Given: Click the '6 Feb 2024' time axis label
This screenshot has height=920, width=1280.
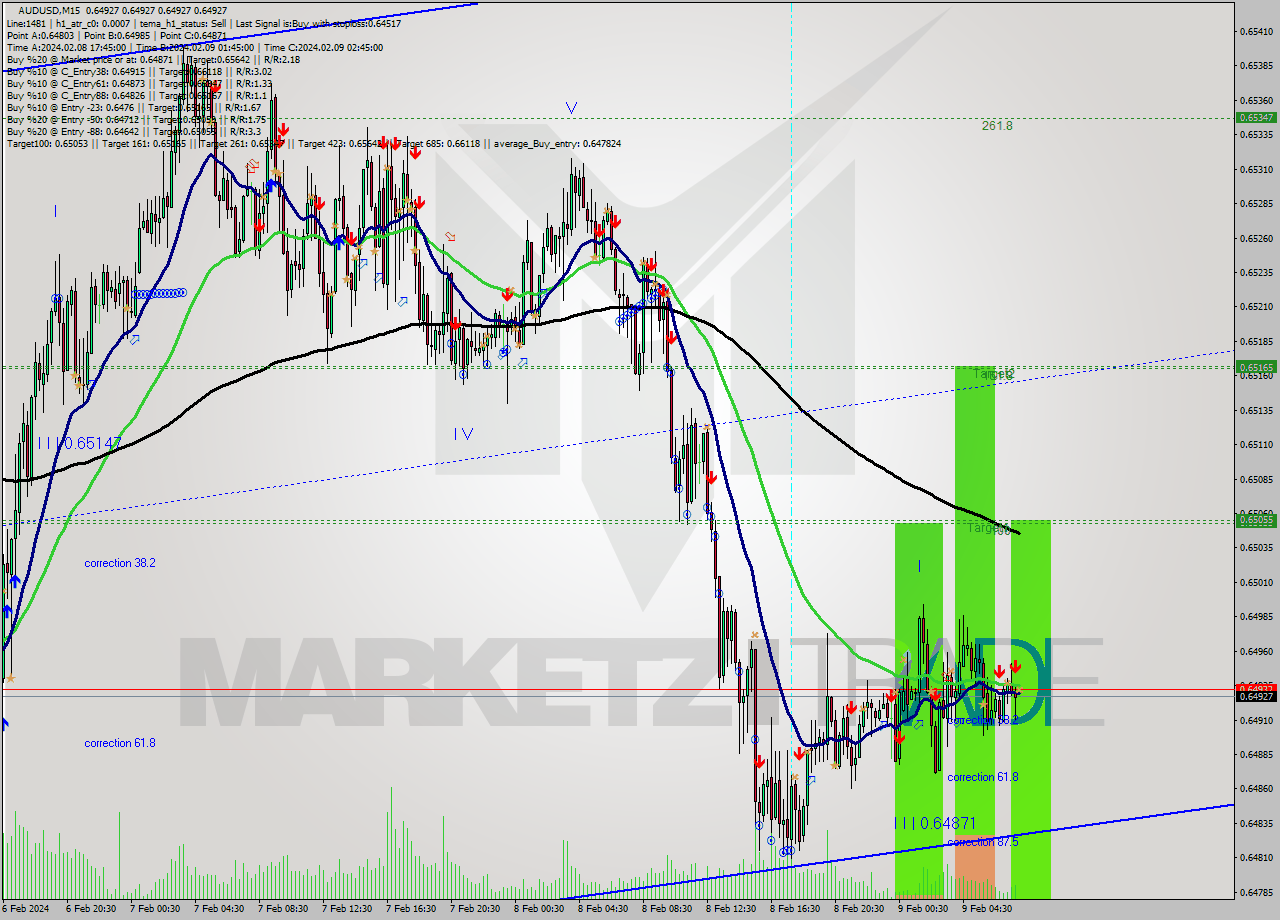Looking at the screenshot, I should point(26,909).
